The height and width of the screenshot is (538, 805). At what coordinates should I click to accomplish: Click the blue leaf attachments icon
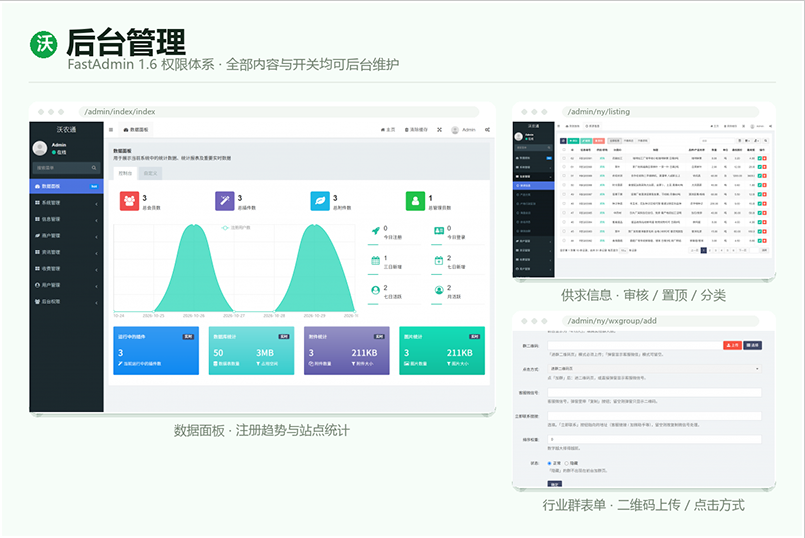click(320, 201)
